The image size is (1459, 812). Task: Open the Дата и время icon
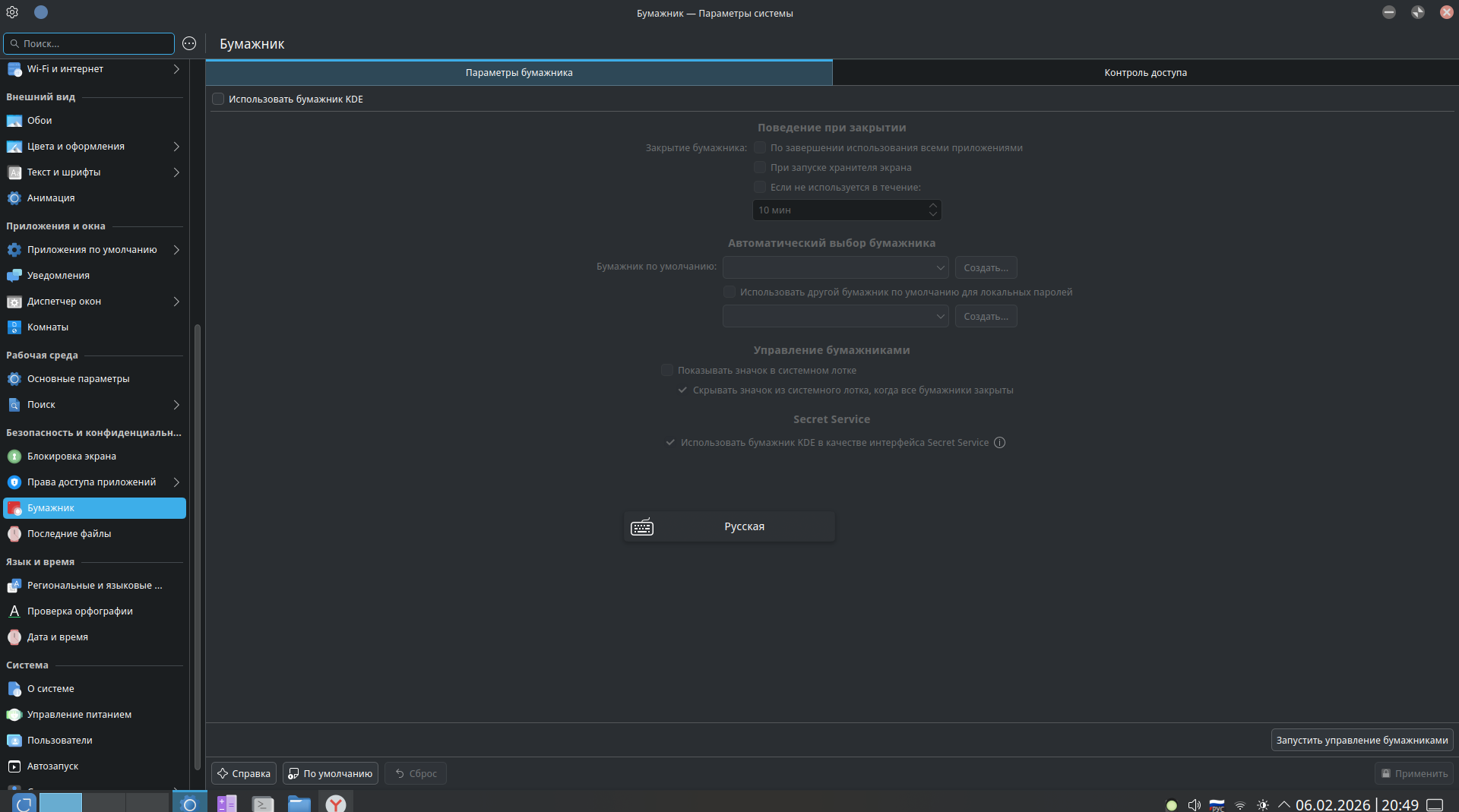coord(14,637)
